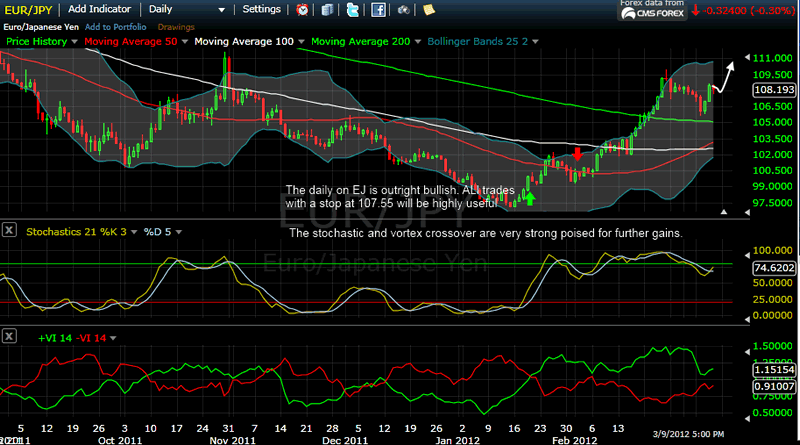Share the chart via Twitter icon
The height and width of the screenshot is (445, 800).
click(x=353, y=9)
